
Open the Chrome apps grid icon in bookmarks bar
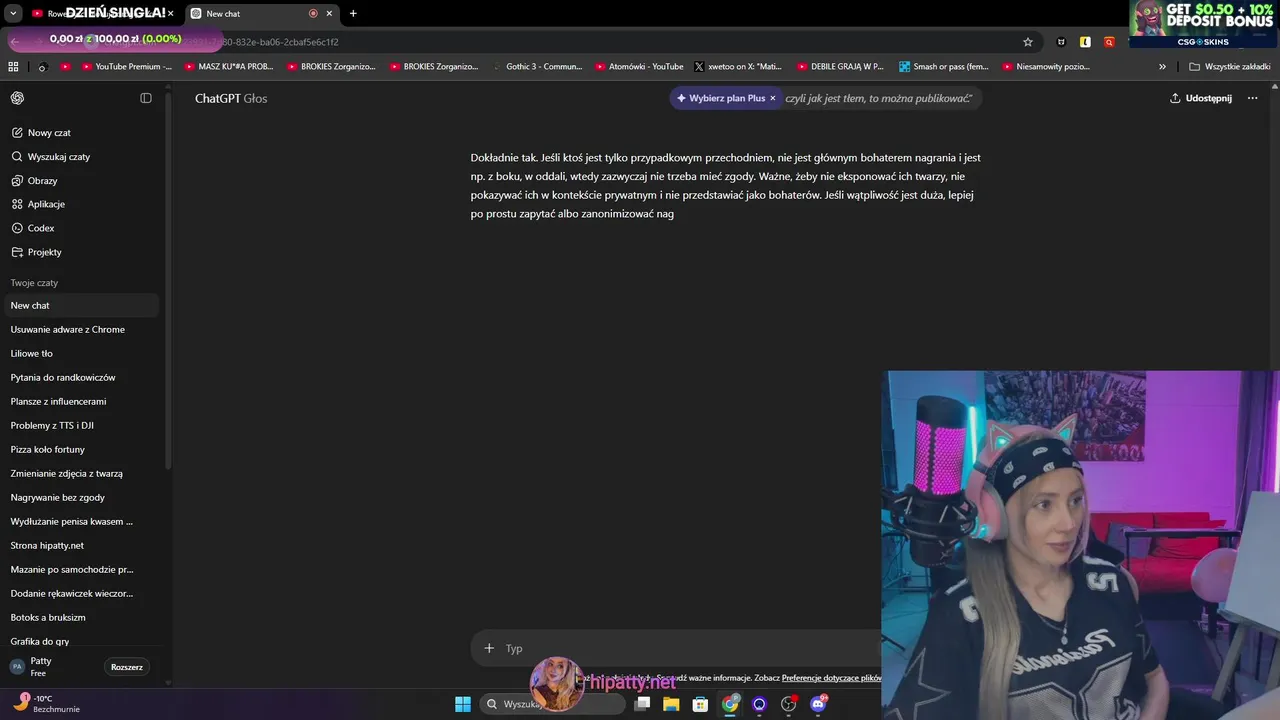click(x=13, y=67)
